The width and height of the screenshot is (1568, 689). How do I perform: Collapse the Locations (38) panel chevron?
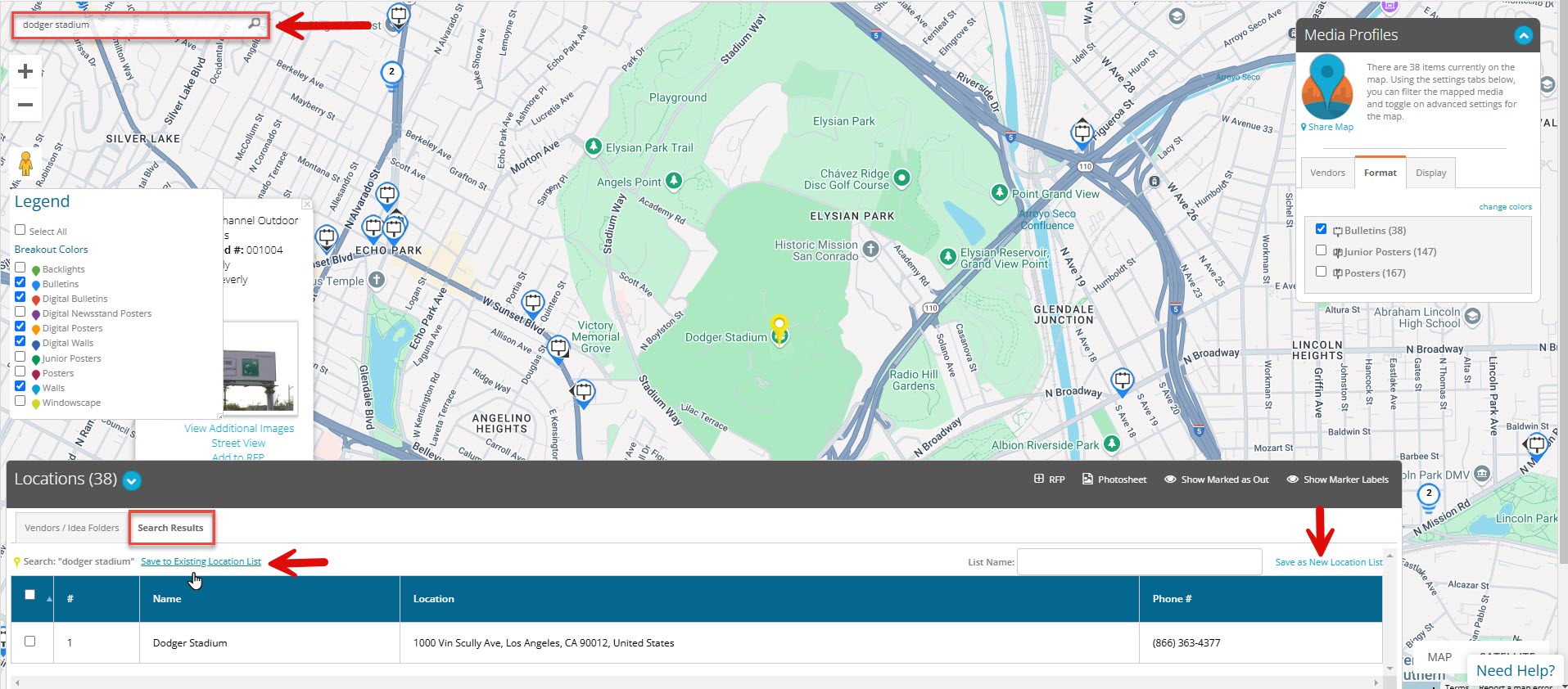pyautogui.click(x=132, y=481)
